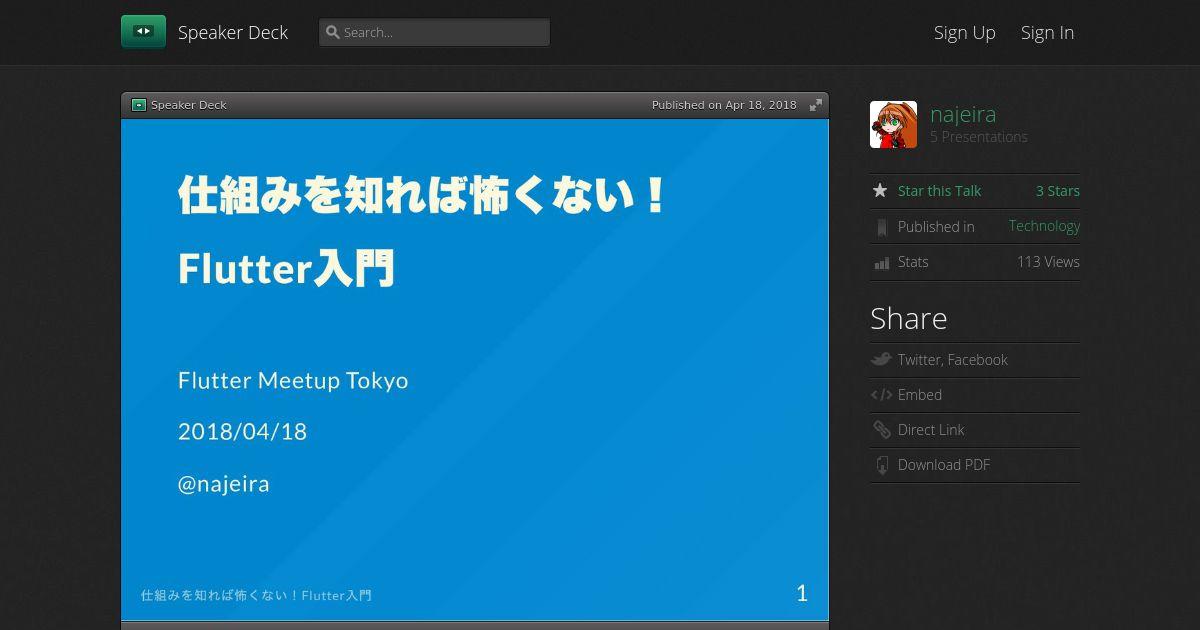The width and height of the screenshot is (1200, 630).
Task: Click the Speaker Deck green logo icon
Action: tap(143, 32)
